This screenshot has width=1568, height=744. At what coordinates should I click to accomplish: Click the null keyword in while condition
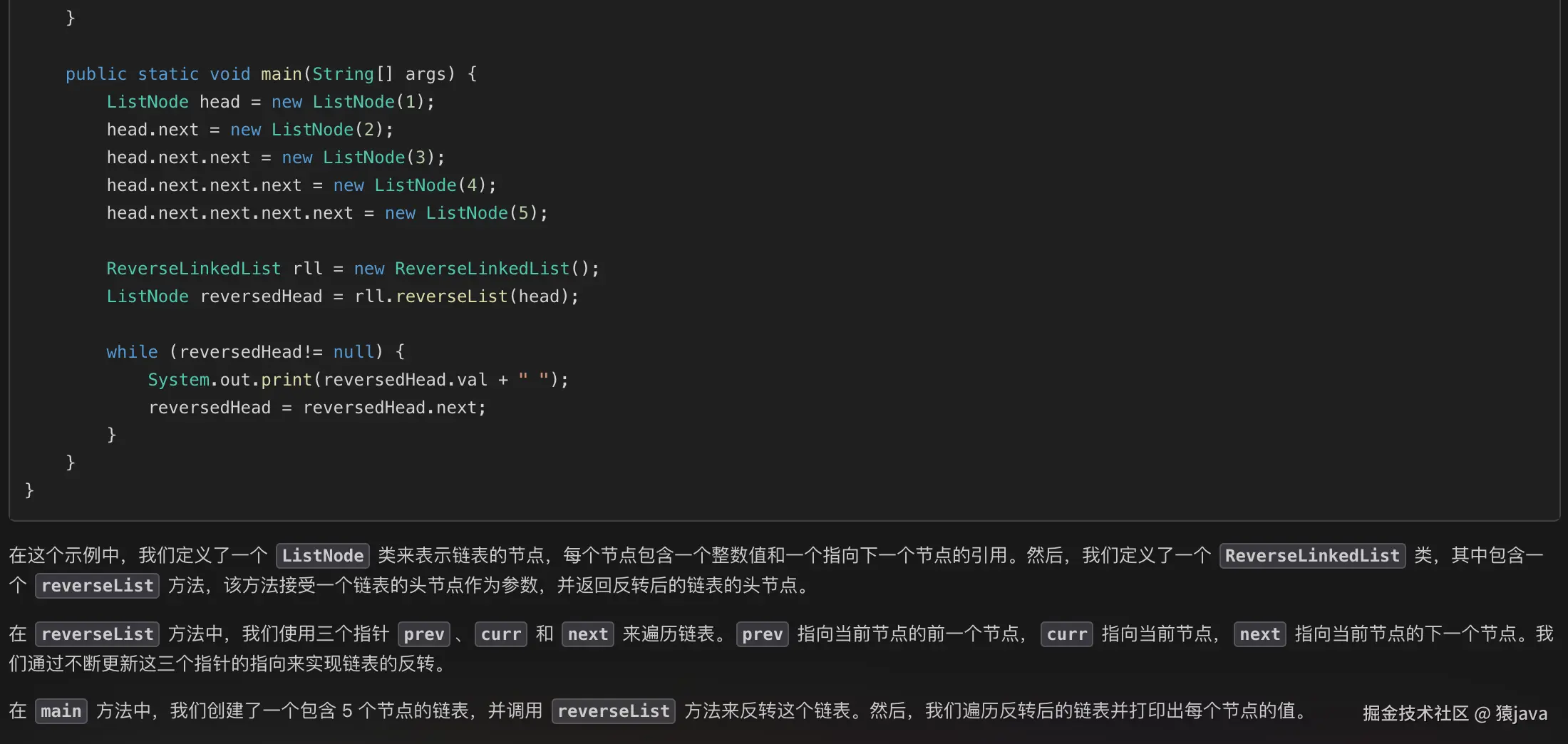354,352
